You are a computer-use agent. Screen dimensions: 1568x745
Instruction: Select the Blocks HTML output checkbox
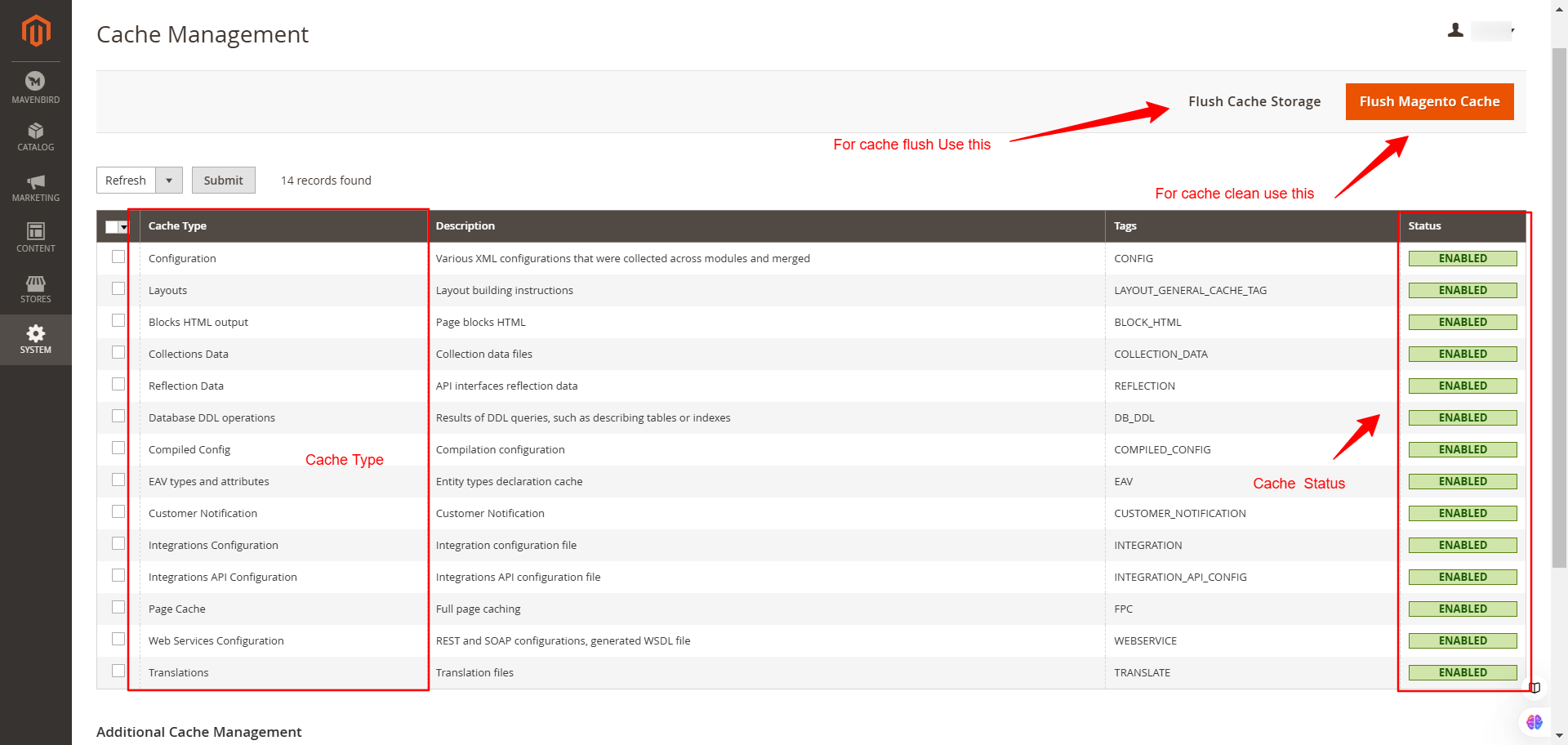click(x=118, y=320)
